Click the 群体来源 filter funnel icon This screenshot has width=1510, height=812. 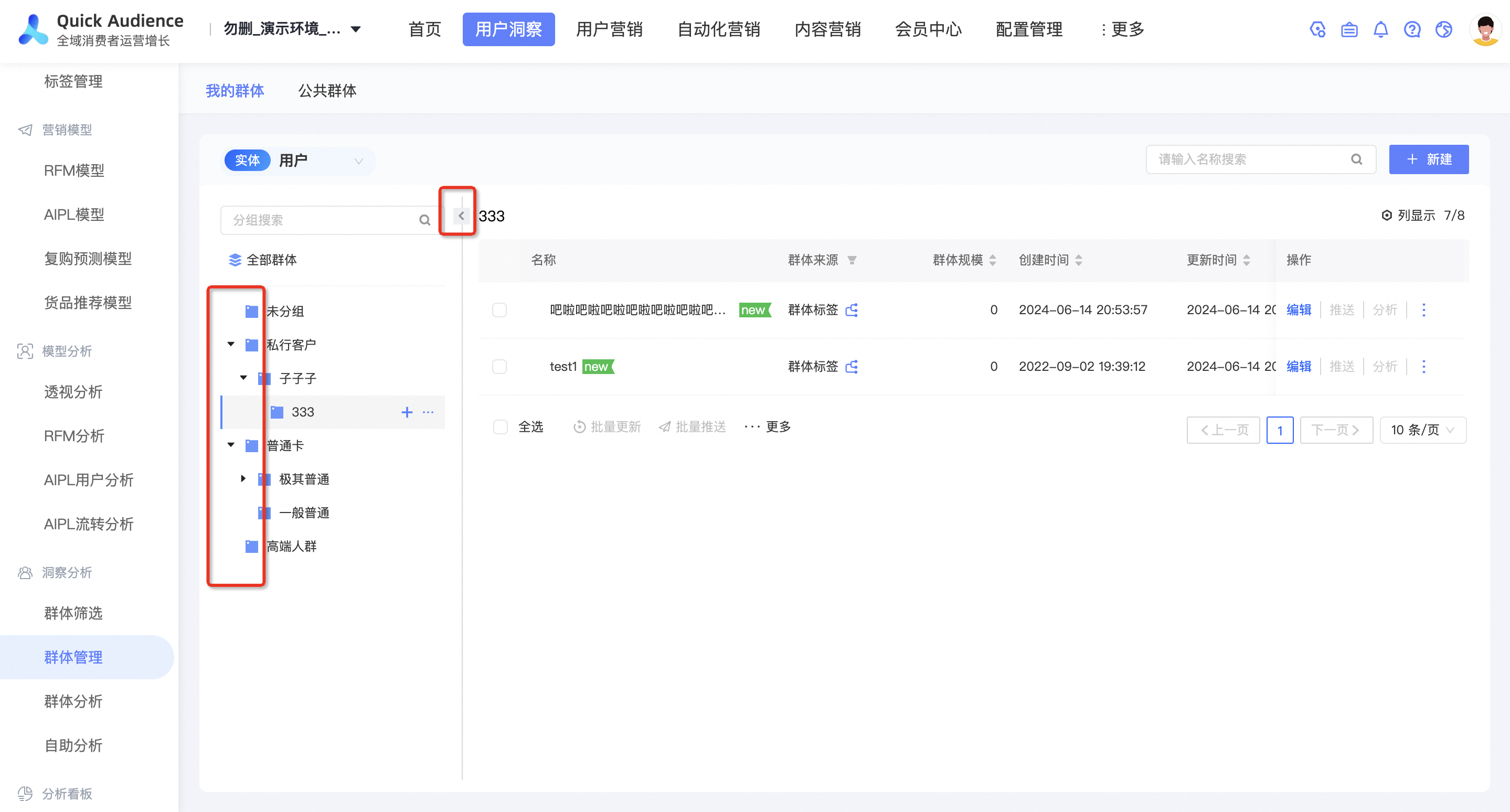[x=852, y=260]
